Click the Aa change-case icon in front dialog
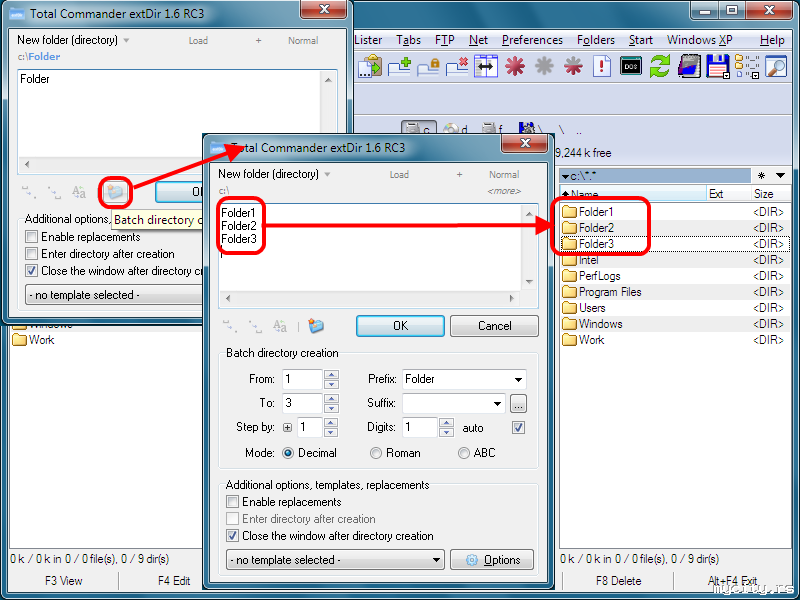The height and width of the screenshot is (600, 800). tap(280, 326)
